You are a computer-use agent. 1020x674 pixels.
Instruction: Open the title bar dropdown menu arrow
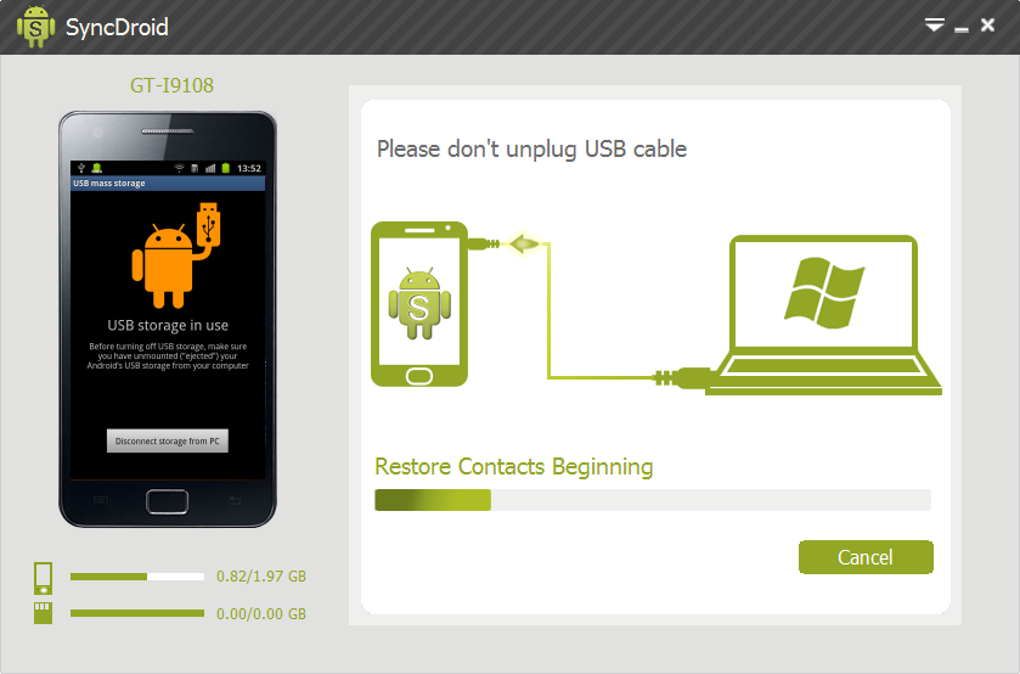click(x=934, y=25)
